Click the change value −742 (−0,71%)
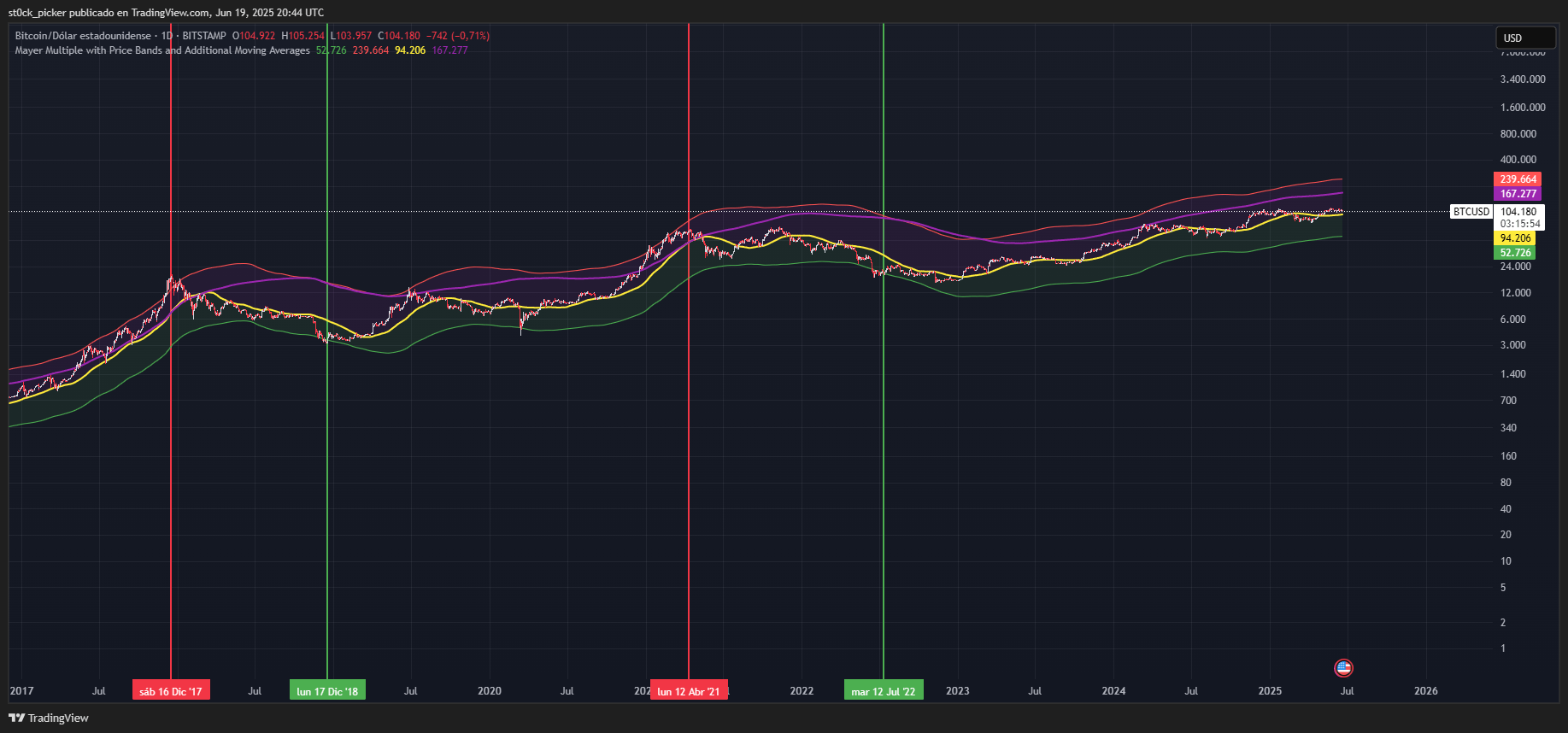The image size is (1568, 733). click(x=458, y=36)
